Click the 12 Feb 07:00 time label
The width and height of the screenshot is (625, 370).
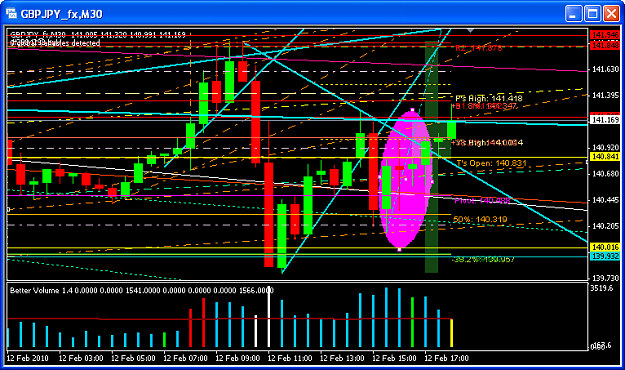point(186,358)
